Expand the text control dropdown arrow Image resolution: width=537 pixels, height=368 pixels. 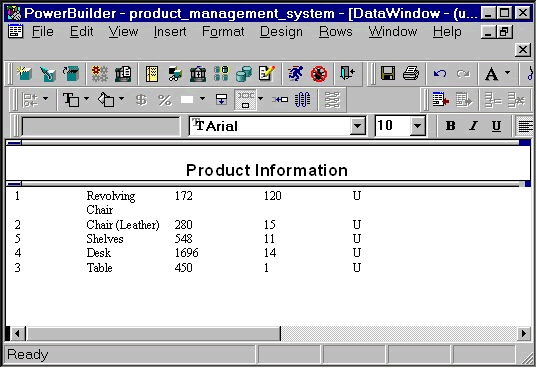(86, 99)
